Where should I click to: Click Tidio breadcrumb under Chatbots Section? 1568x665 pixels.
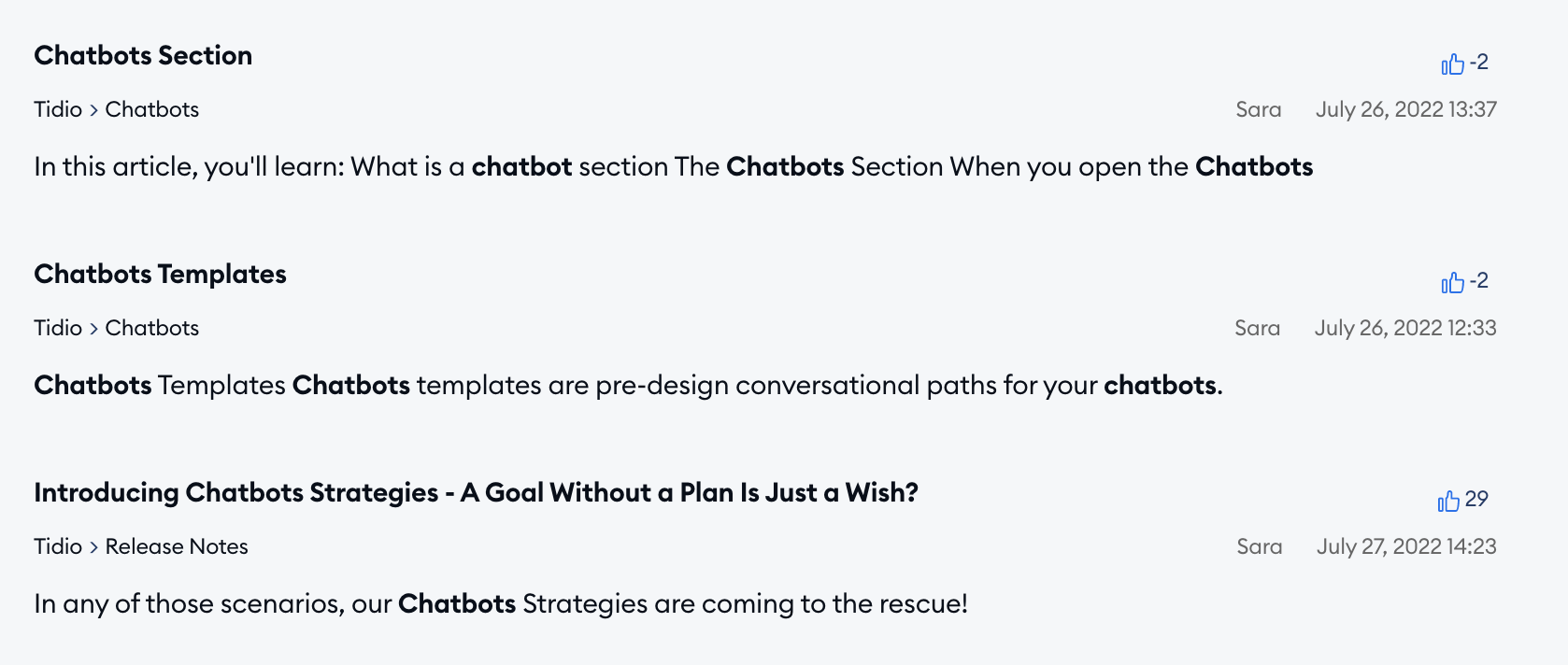pos(58,109)
